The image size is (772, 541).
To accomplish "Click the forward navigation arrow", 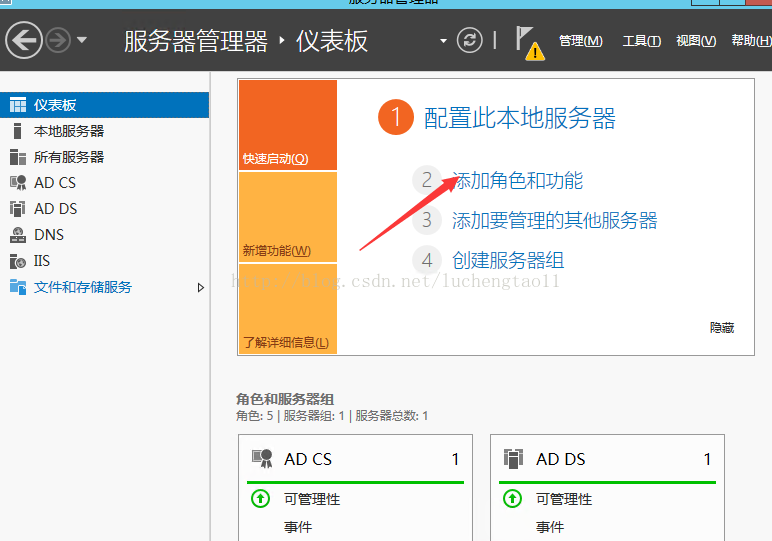I will 57,40.
